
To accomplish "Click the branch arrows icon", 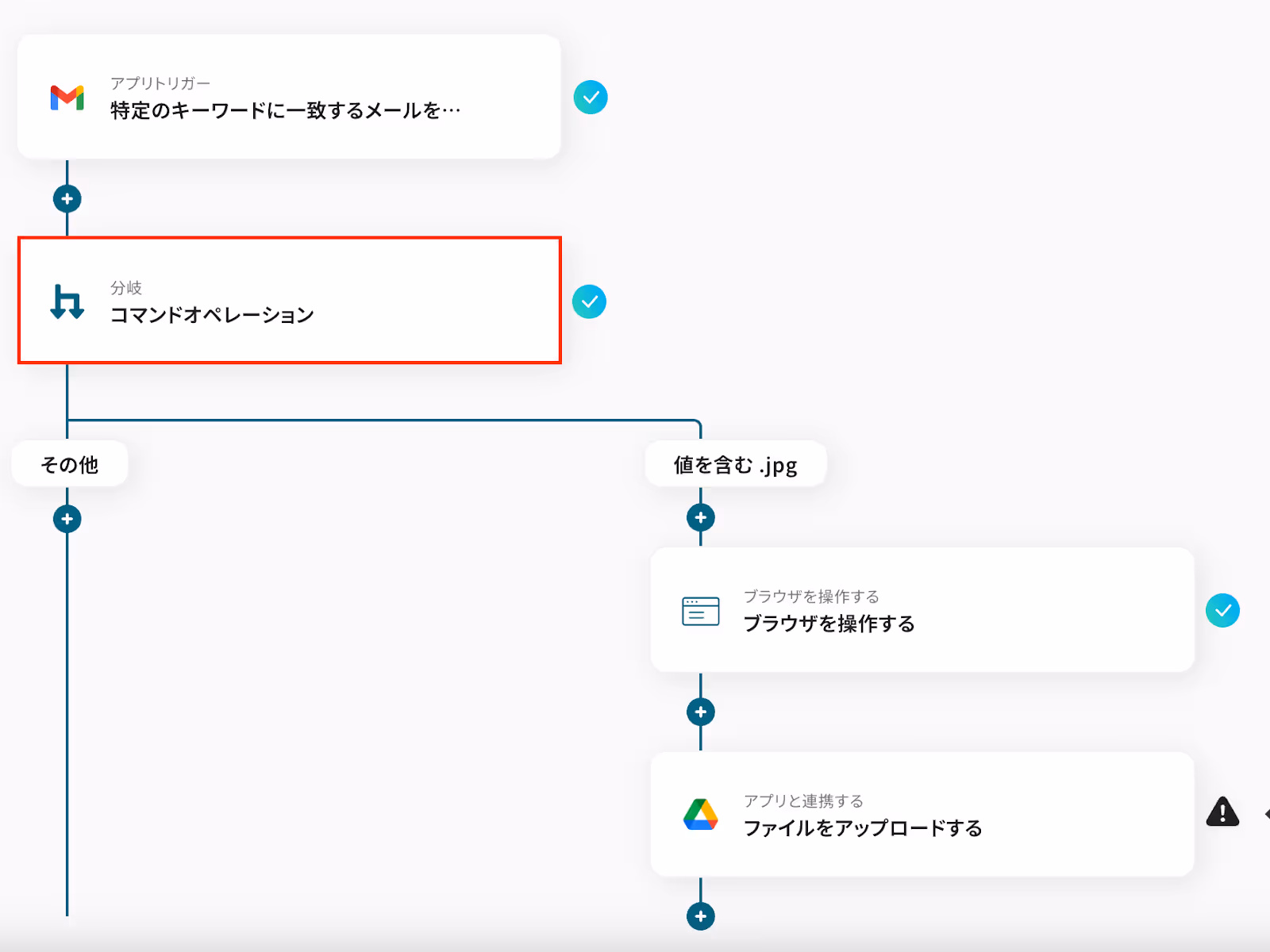I will click(67, 301).
